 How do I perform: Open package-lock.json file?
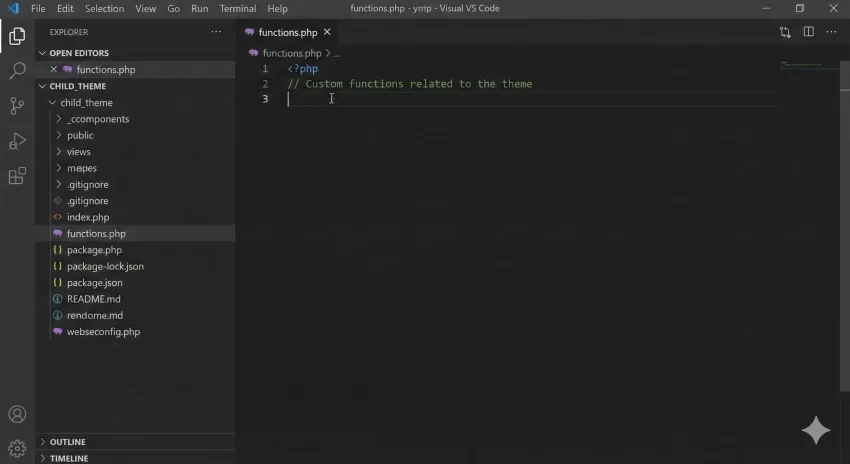[x=105, y=266]
